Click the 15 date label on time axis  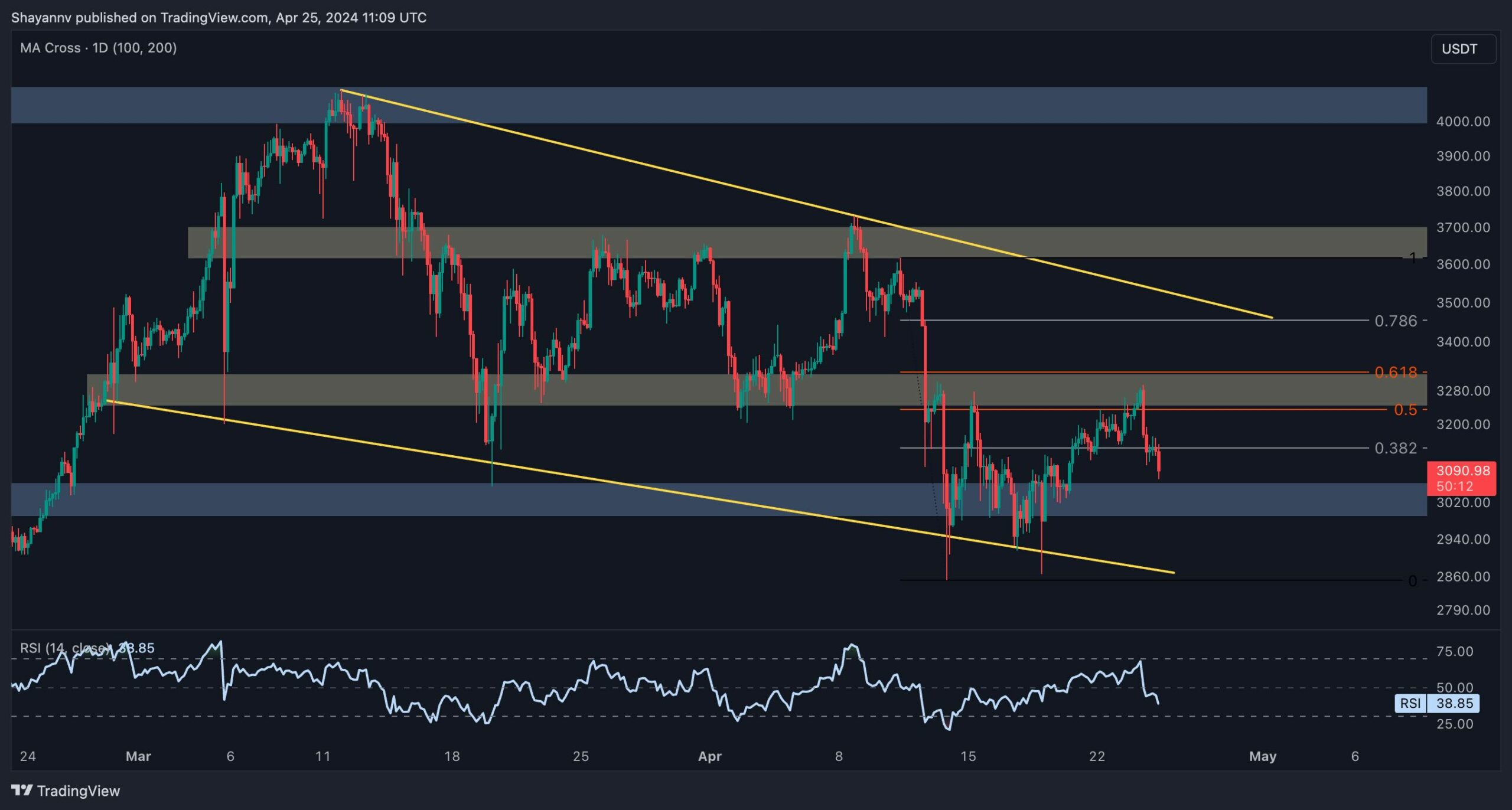click(968, 756)
